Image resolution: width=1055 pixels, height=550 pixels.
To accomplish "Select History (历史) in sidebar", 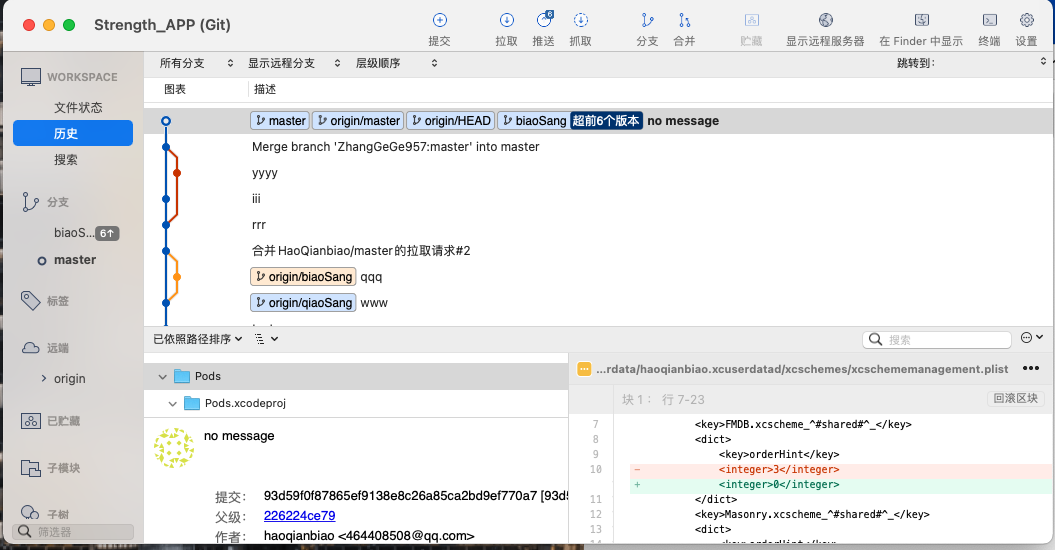I will tap(73, 133).
